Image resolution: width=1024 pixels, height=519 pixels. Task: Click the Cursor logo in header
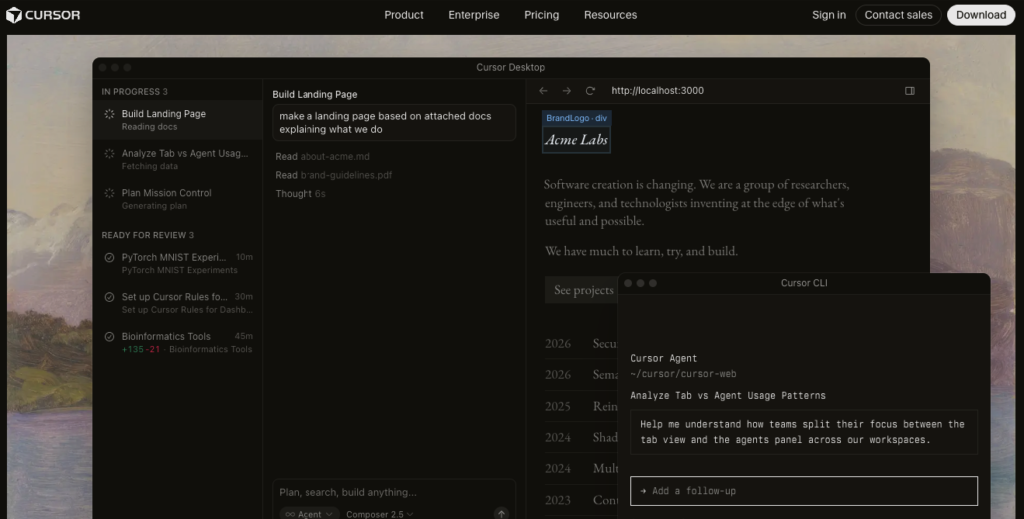tap(43, 15)
